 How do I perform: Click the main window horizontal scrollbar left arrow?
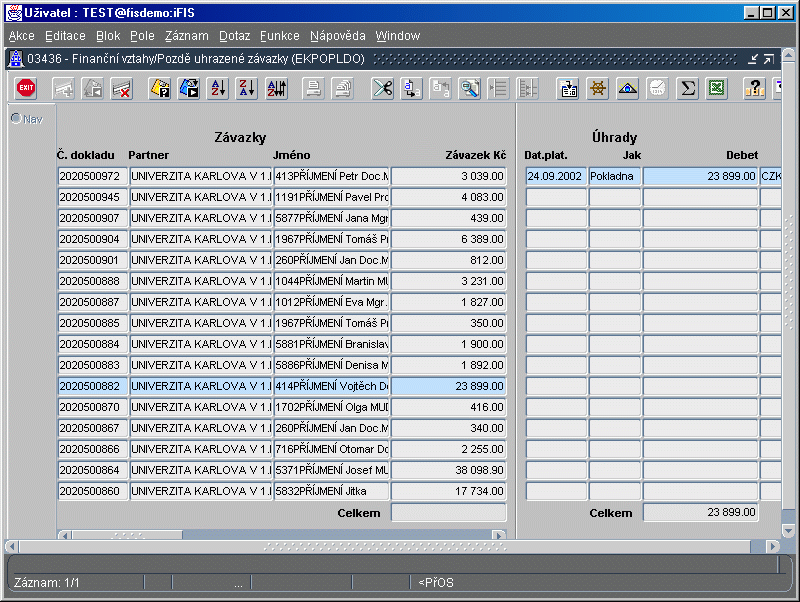tap(12, 546)
